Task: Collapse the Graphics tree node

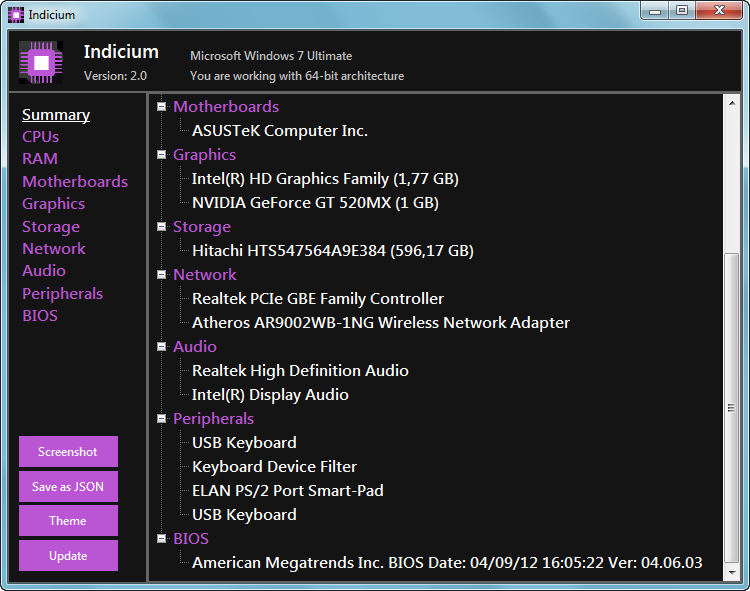Action: point(162,154)
